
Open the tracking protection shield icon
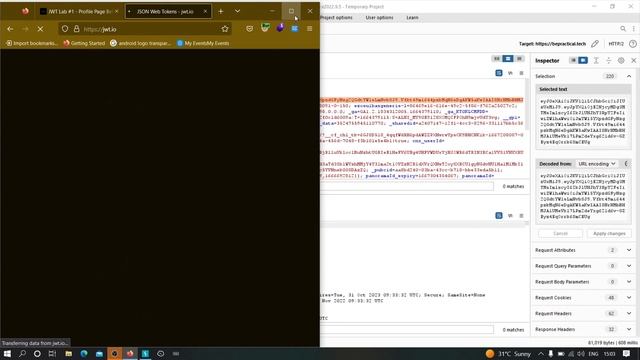click(65, 29)
